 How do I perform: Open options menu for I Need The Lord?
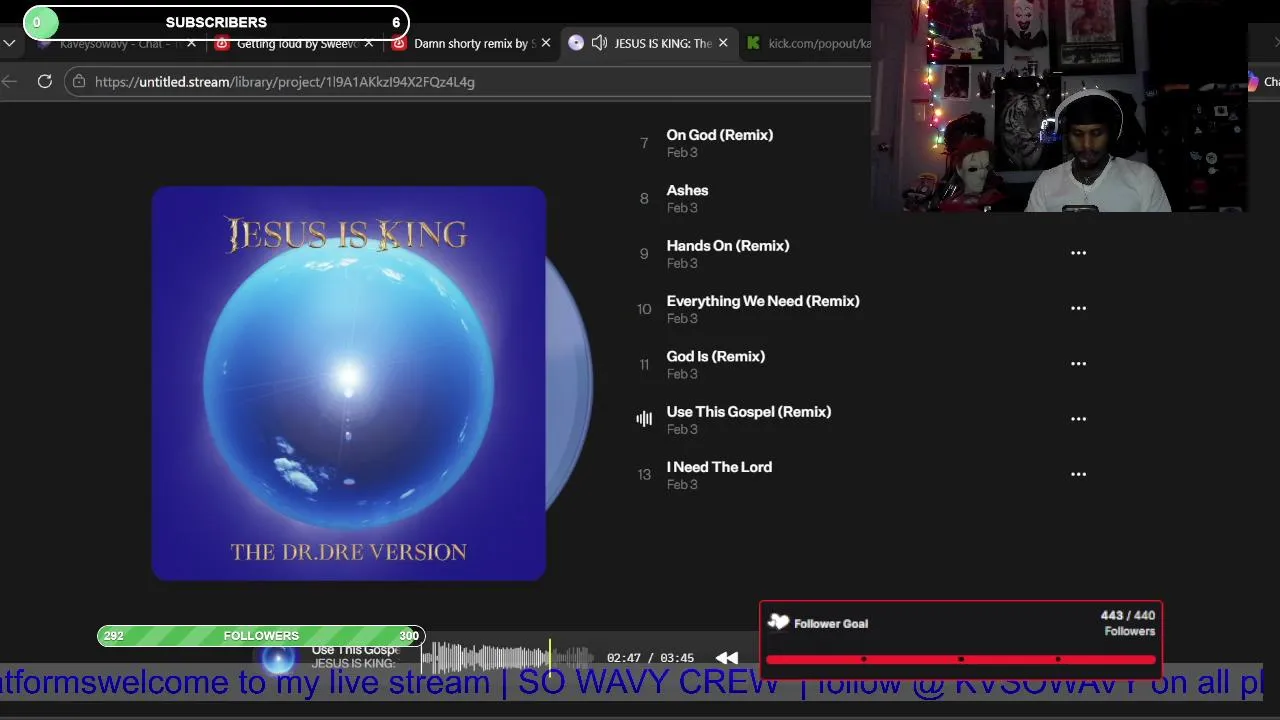point(1078,474)
